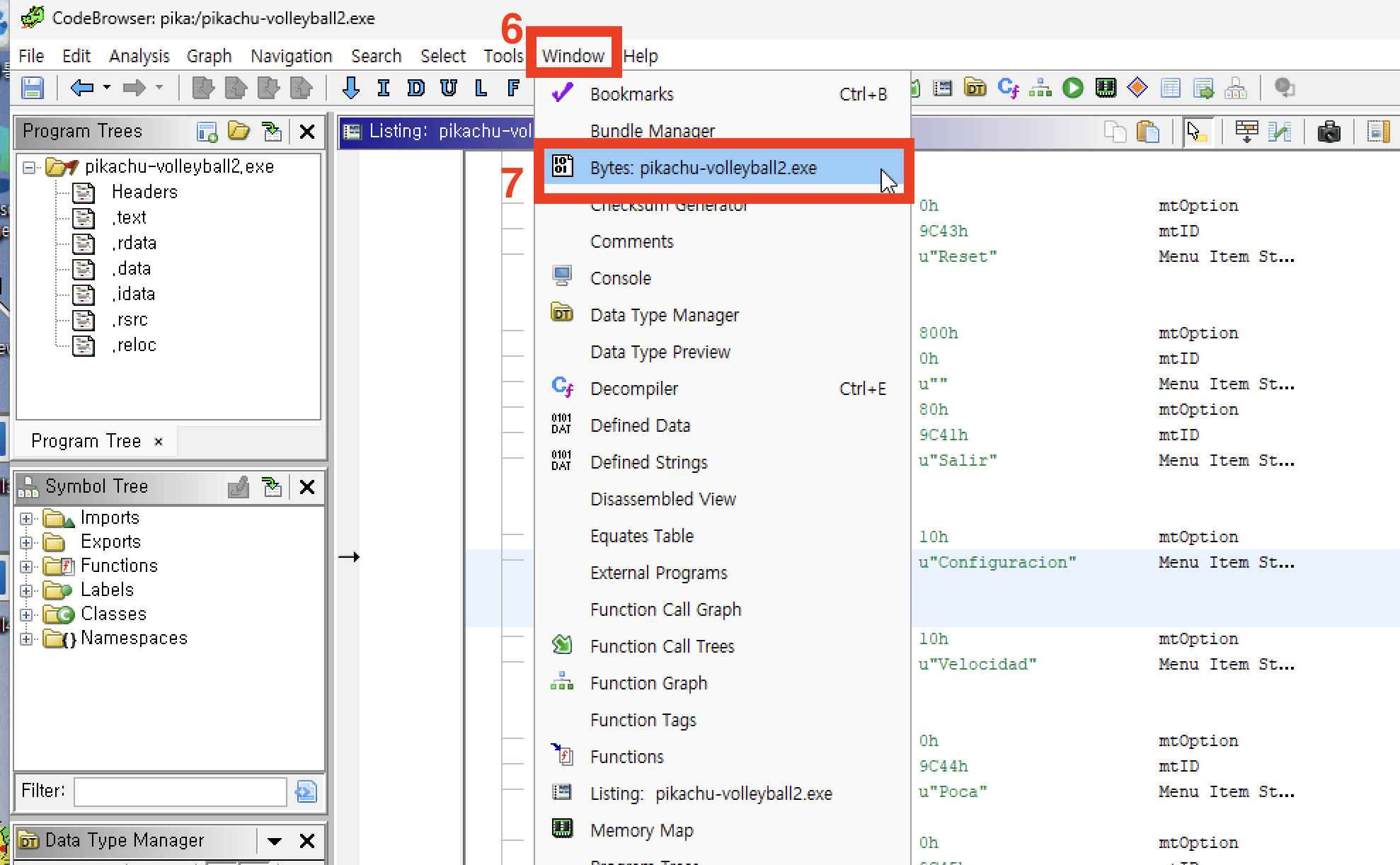Viewport: 1400px width, 865px height.
Task: Choose Console from the Window menu
Action: click(723, 278)
